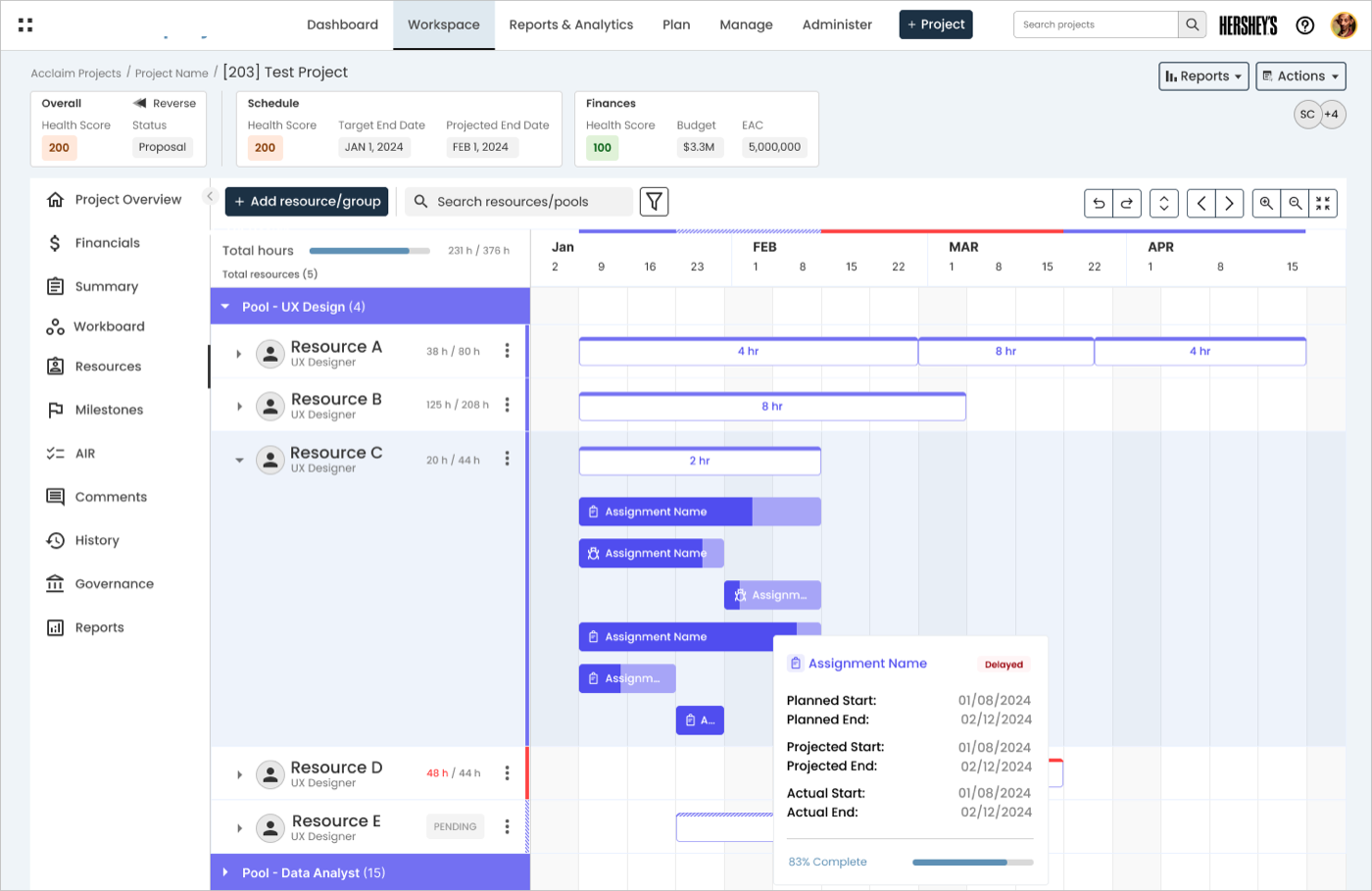Click the Search resources/pools field
The width and height of the screenshot is (1372, 891).
pyautogui.click(x=518, y=202)
